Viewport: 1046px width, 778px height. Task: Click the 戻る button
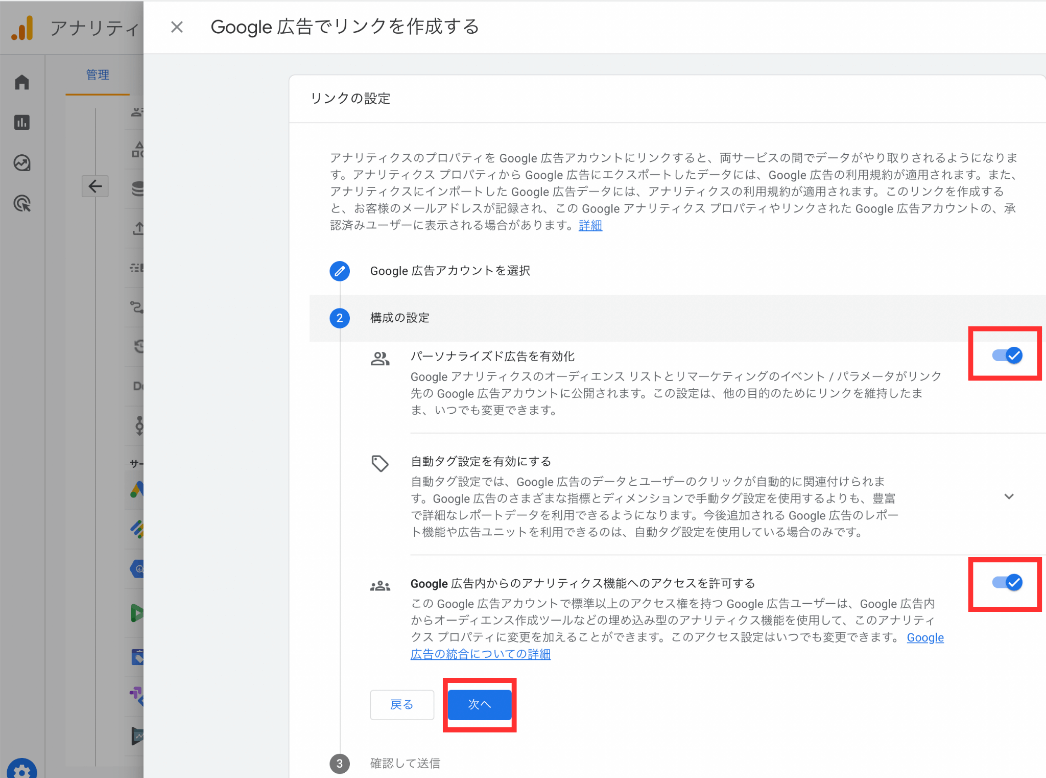coord(402,705)
